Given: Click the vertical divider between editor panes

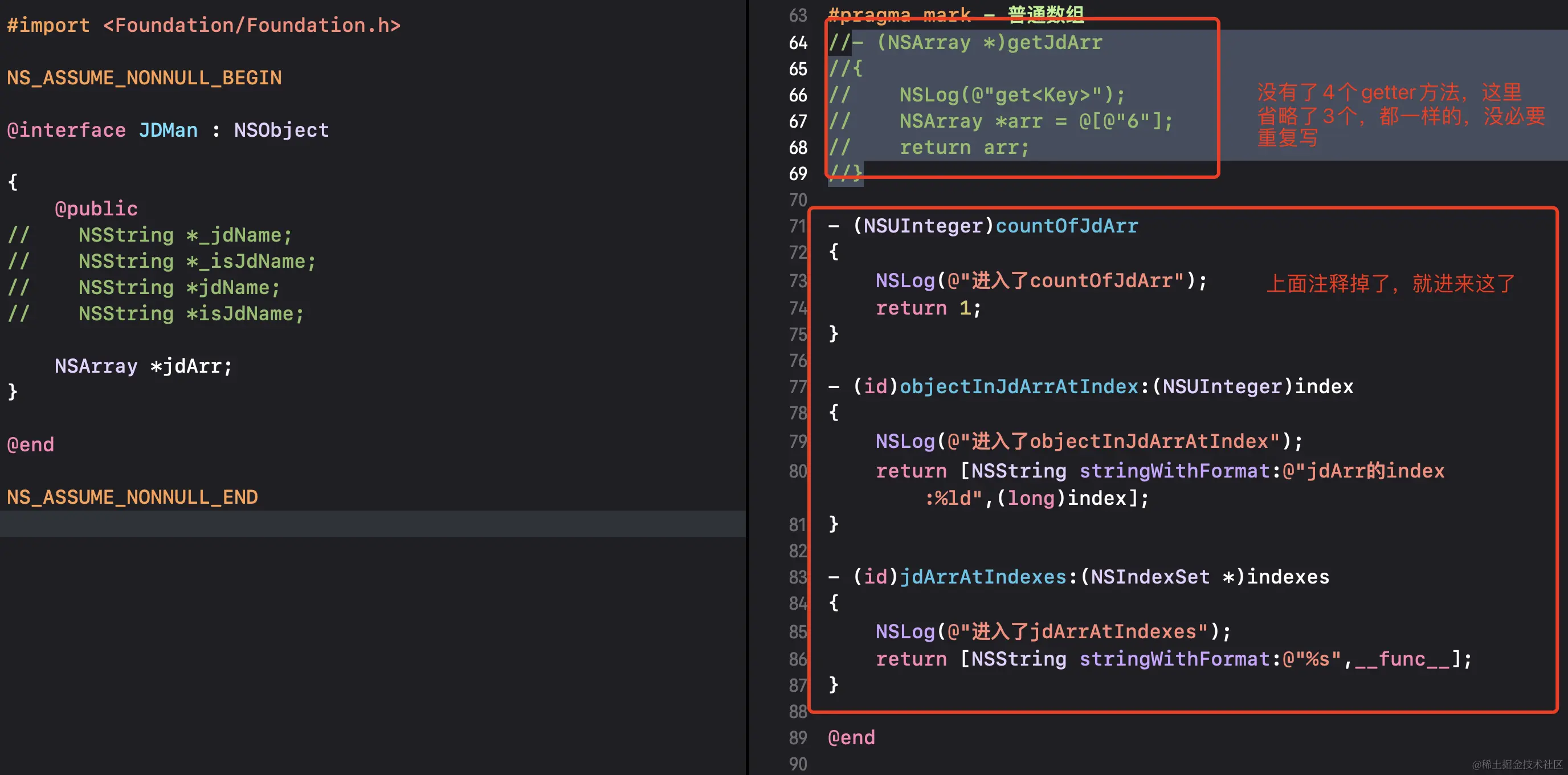Looking at the screenshot, I should tap(748, 387).
